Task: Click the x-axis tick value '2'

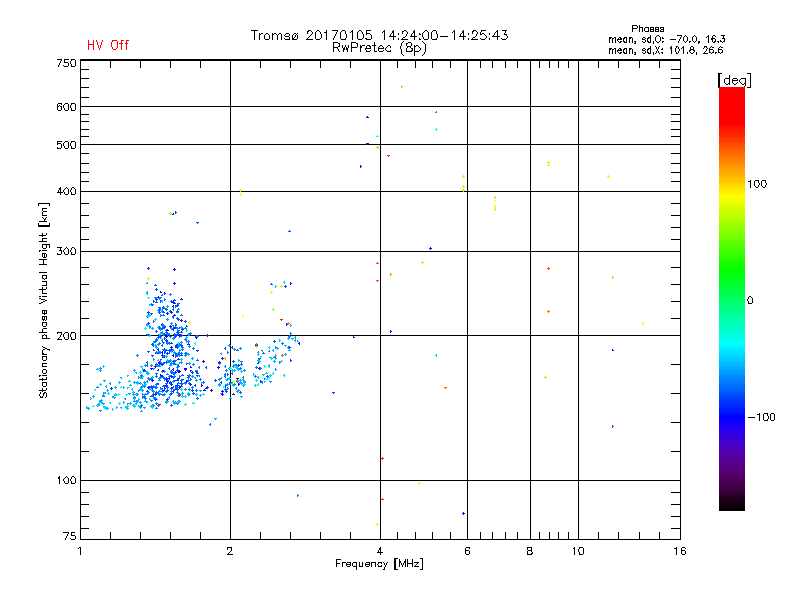Action: [230, 551]
